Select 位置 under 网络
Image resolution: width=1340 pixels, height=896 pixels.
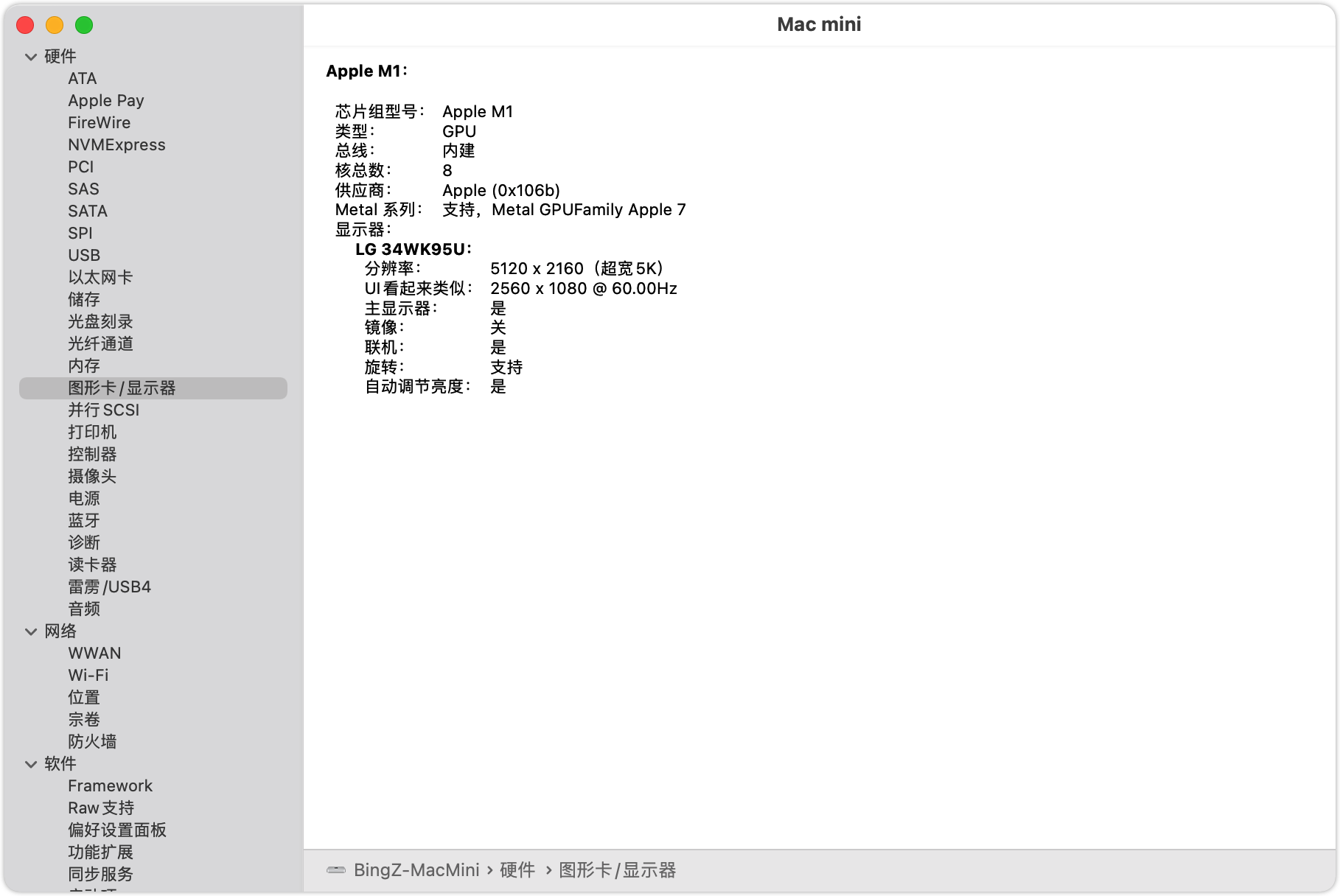point(84,698)
